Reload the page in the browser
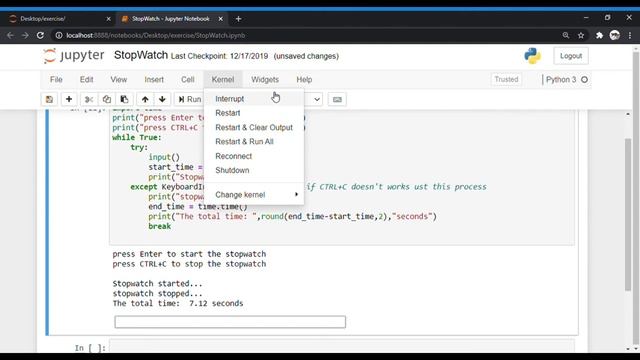Image resolution: width=640 pixels, height=360 pixels. [x=40, y=36]
